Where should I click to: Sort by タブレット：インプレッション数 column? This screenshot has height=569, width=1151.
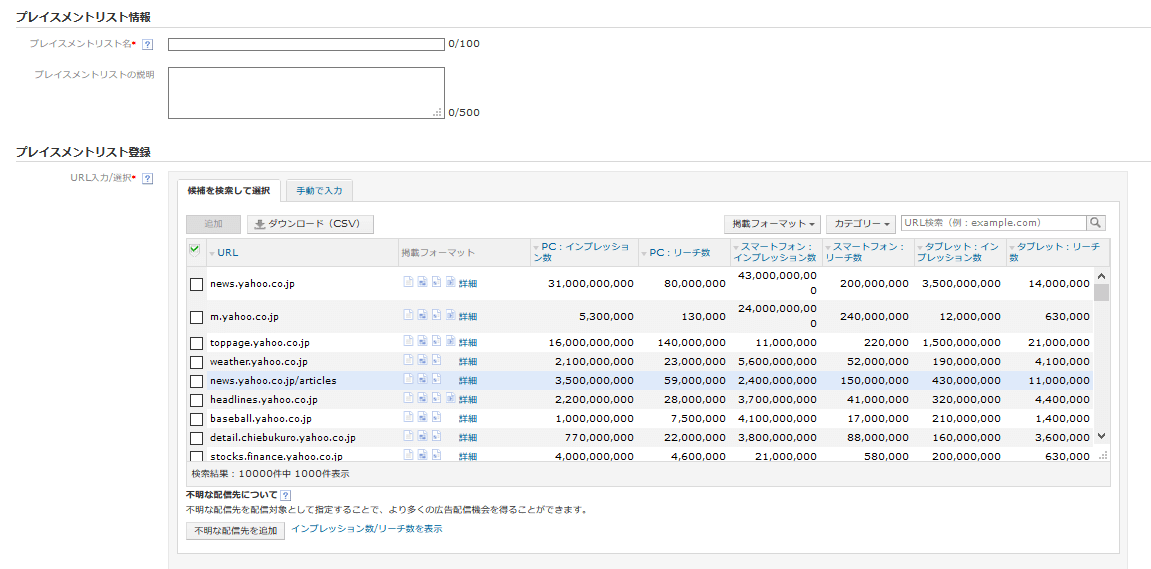click(959, 253)
